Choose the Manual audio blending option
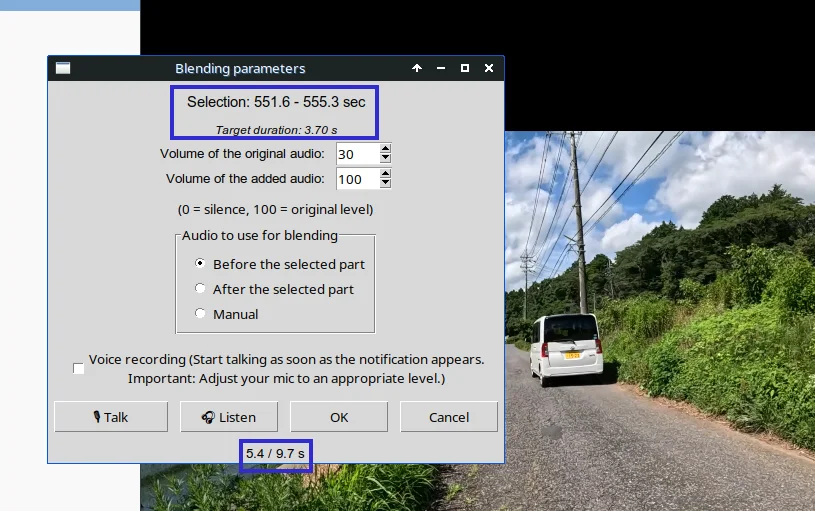 (x=201, y=314)
